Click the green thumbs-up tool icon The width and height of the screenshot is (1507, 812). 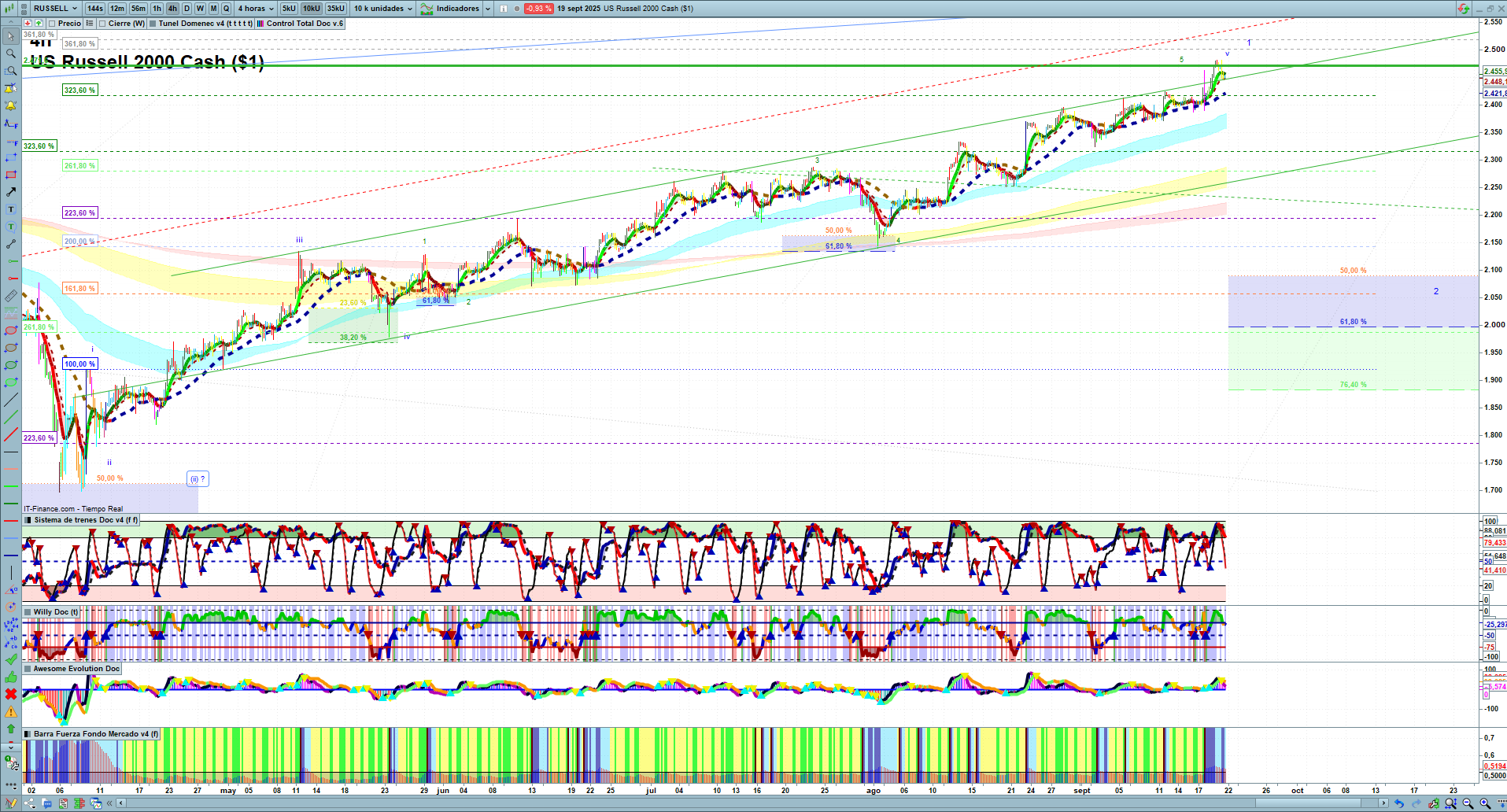click(x=10, y=677)
